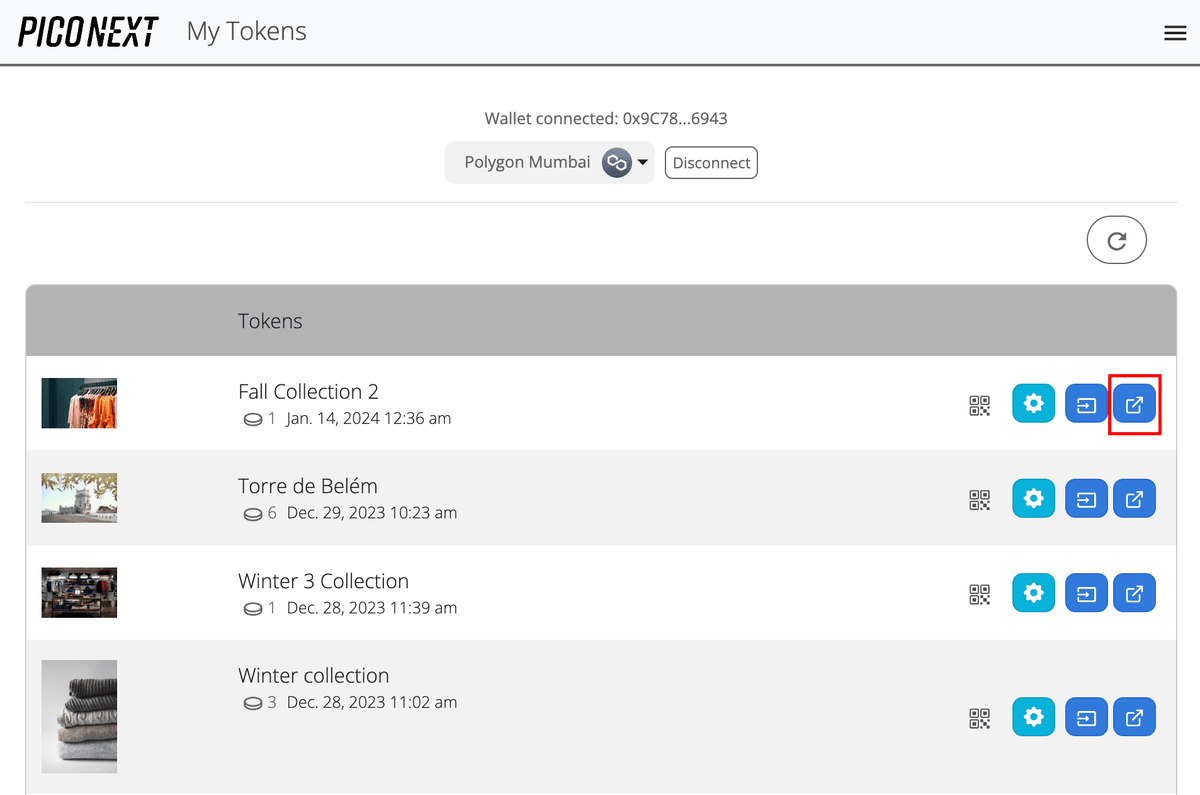Click the Disconnect button
The height and width of the screenshot is (795, 1200).
click(x=711, y=162)
